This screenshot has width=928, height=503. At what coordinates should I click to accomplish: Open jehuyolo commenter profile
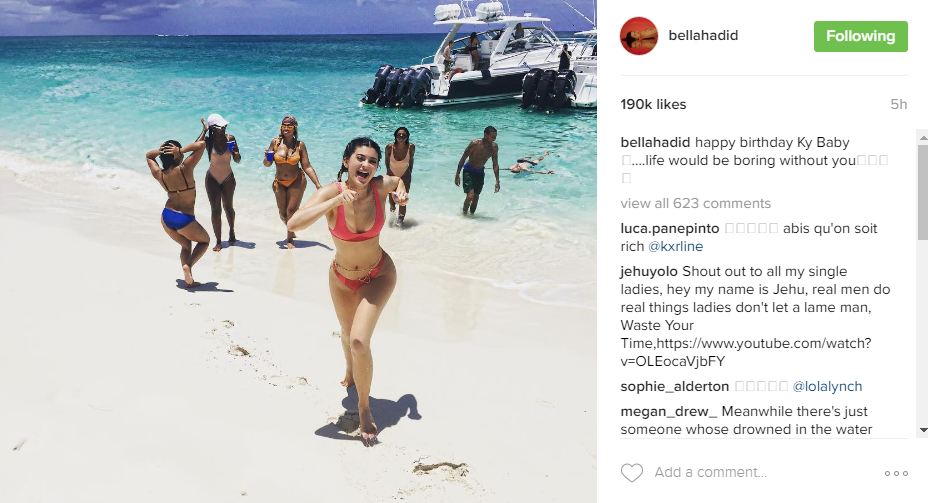click(649, 272)
